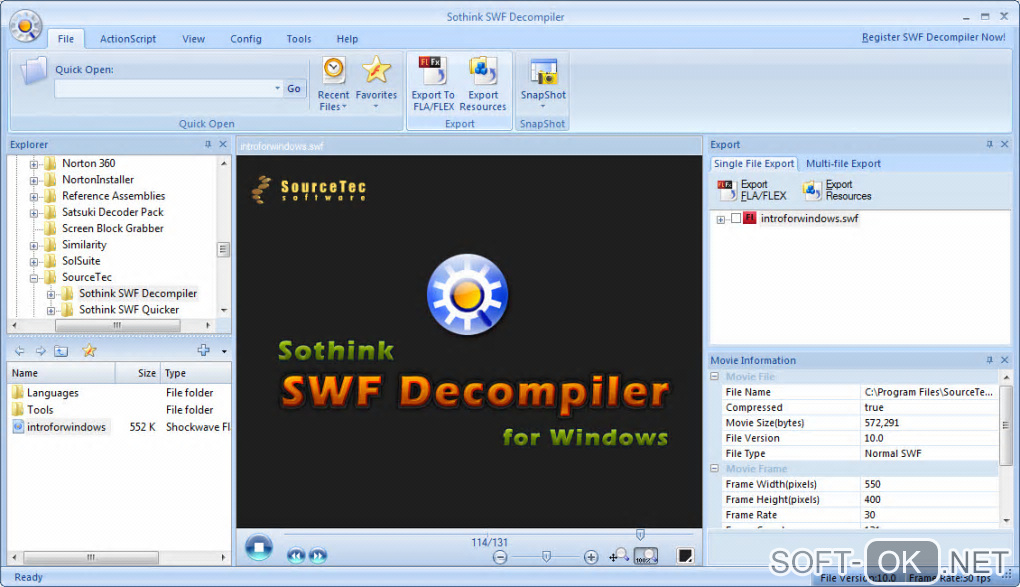Expand the Satsuki Decoder Pack folder

coord(34,213)
